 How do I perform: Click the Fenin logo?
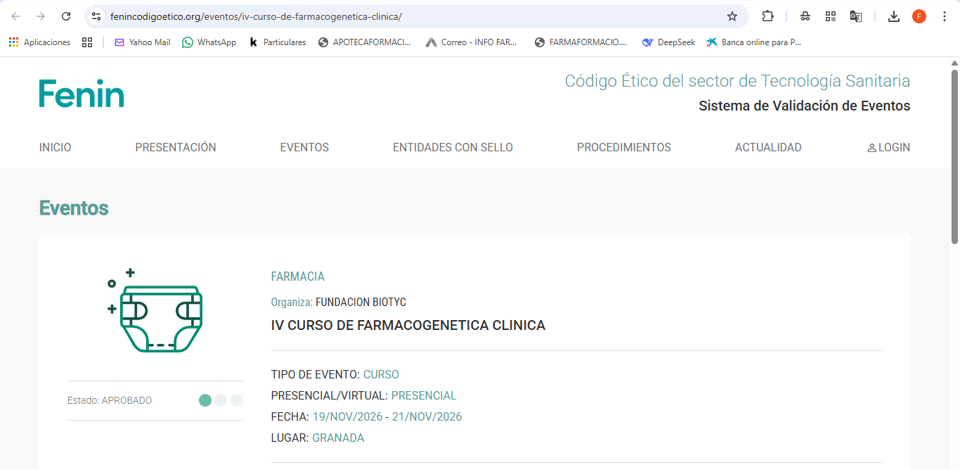[82, 93]
